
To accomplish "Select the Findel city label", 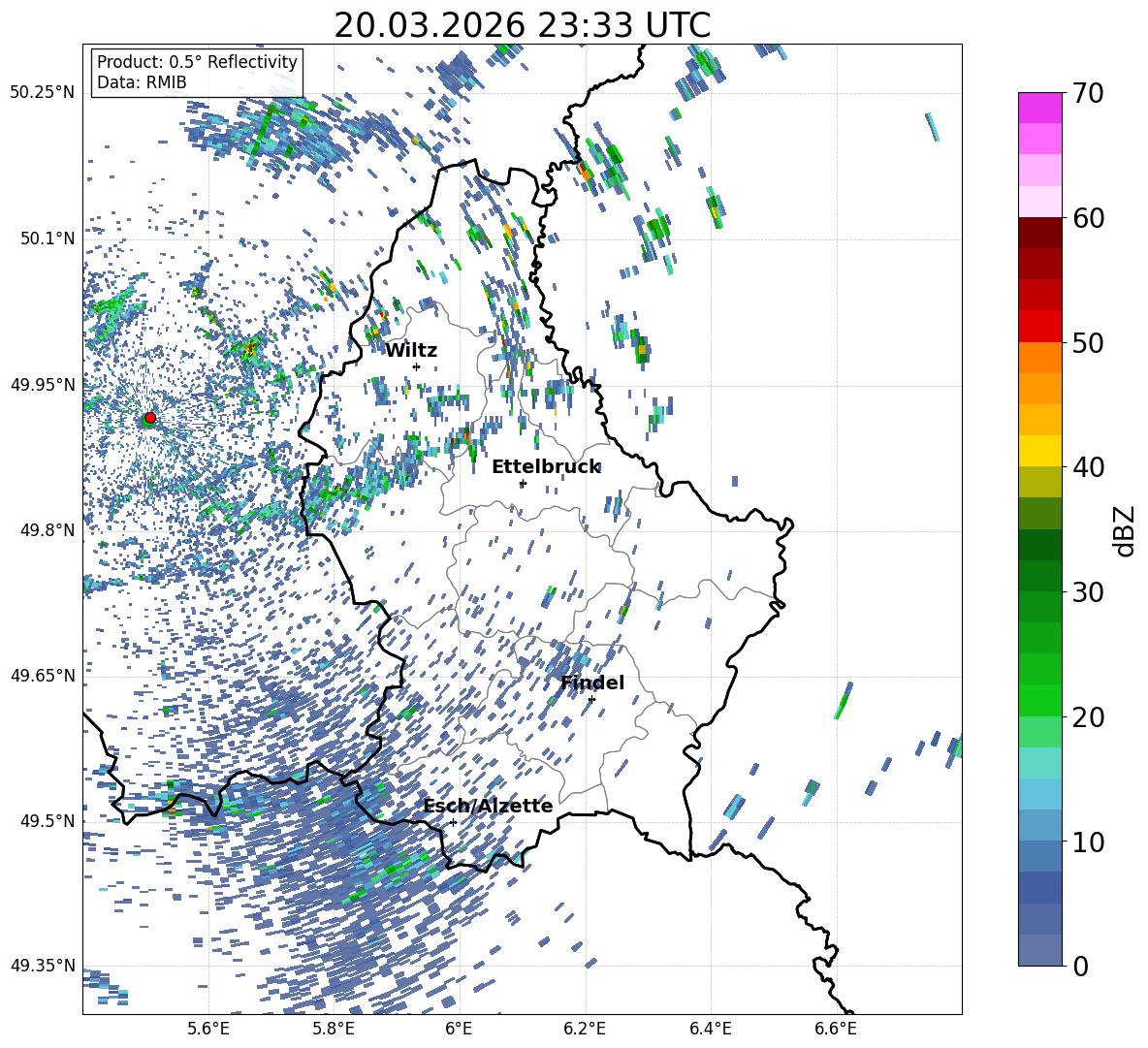I will coord(592,683).
